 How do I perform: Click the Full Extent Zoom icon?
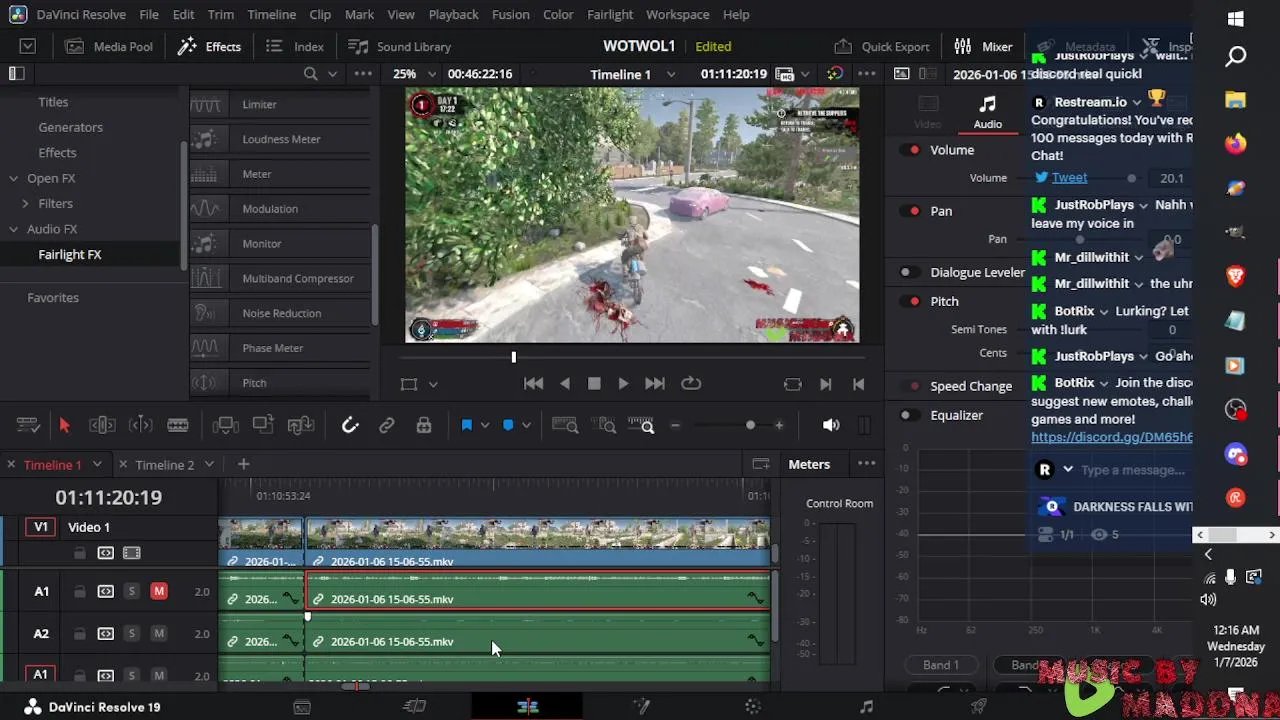(565, 426)
